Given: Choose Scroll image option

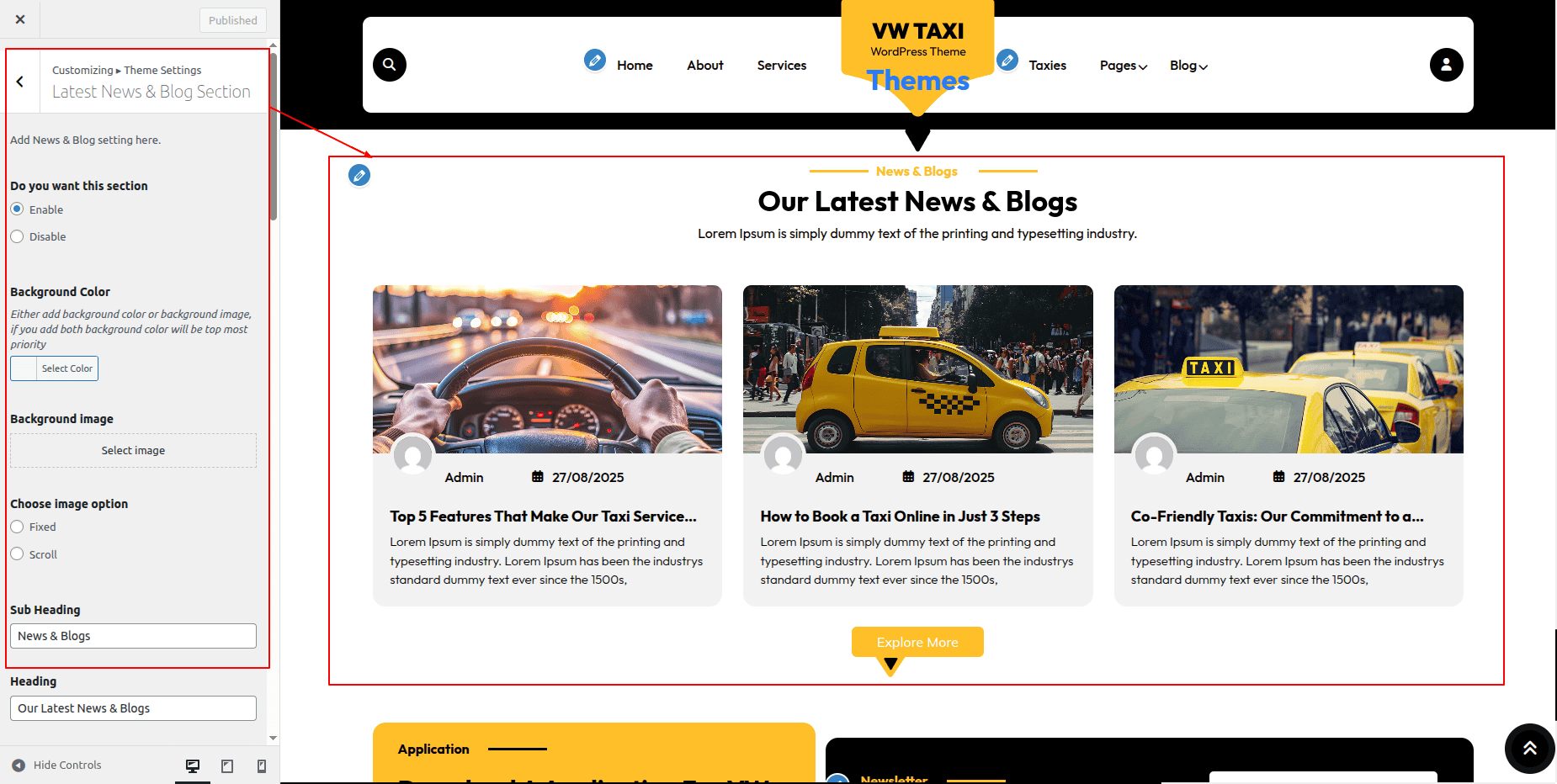Looking at the screenshot, I should click(x=17, y=554).
